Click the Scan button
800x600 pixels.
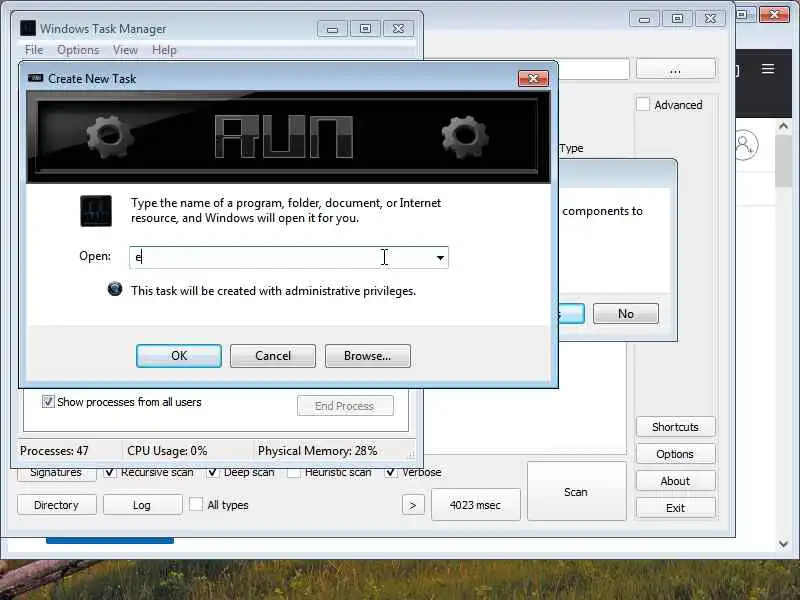coord(576,492)
